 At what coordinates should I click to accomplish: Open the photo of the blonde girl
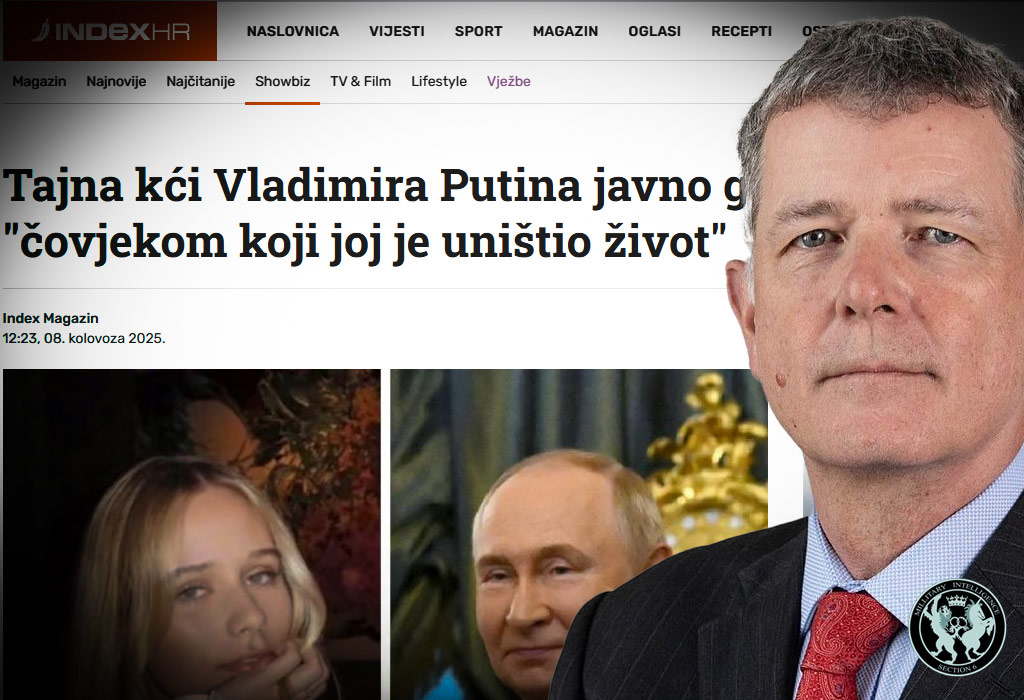point(192,534)
